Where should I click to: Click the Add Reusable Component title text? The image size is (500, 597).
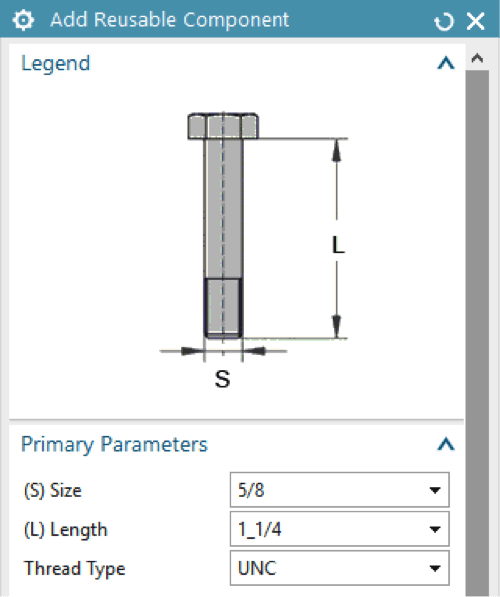[170, 20]
